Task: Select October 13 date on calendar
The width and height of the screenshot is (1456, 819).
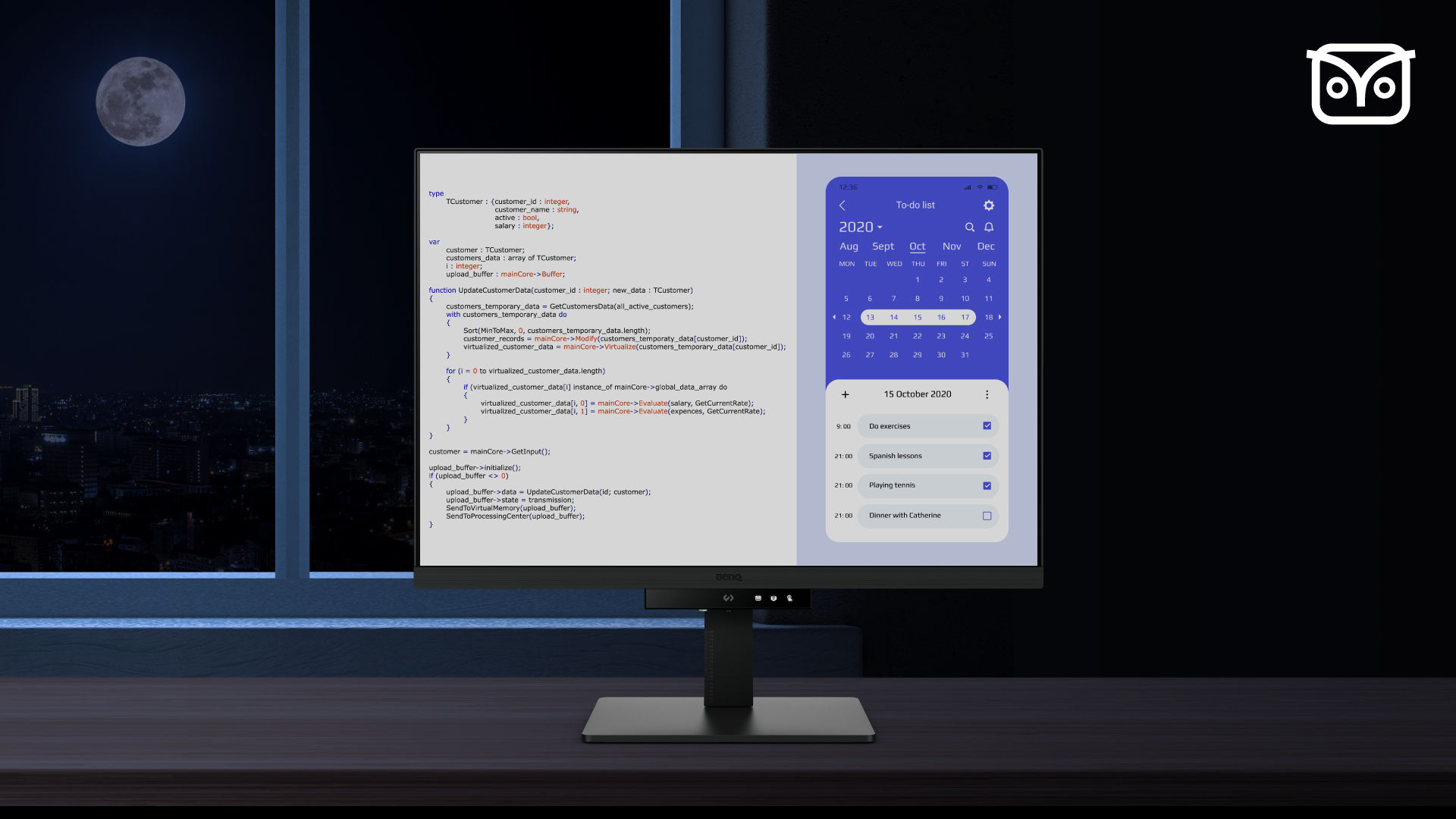Action: [x=870, y=317]
